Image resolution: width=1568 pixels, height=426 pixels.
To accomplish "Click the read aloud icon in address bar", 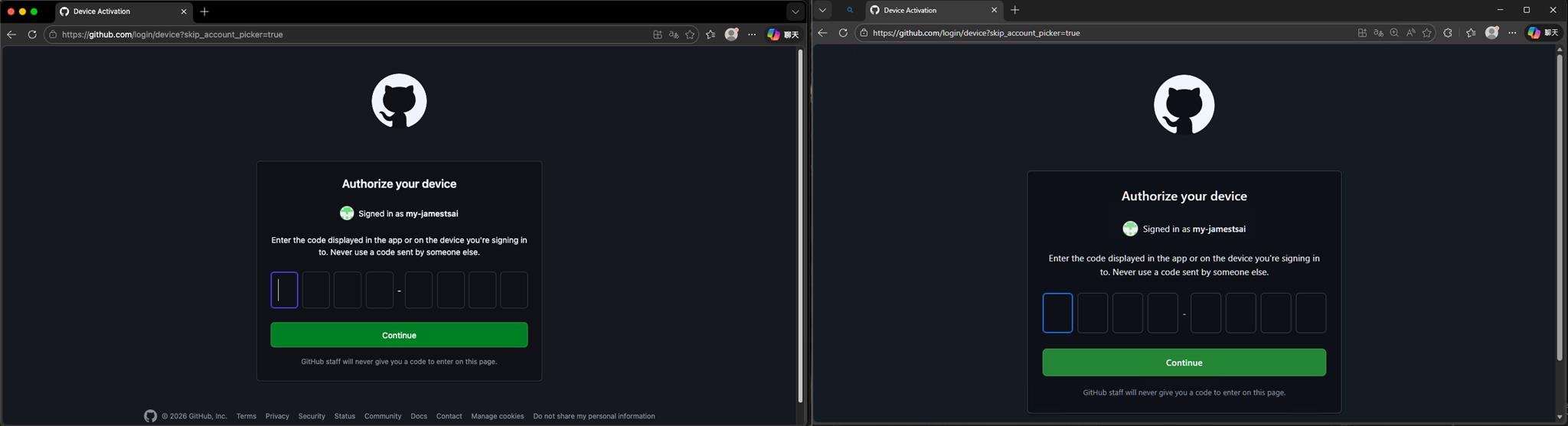I will [x=1410, y=33].
